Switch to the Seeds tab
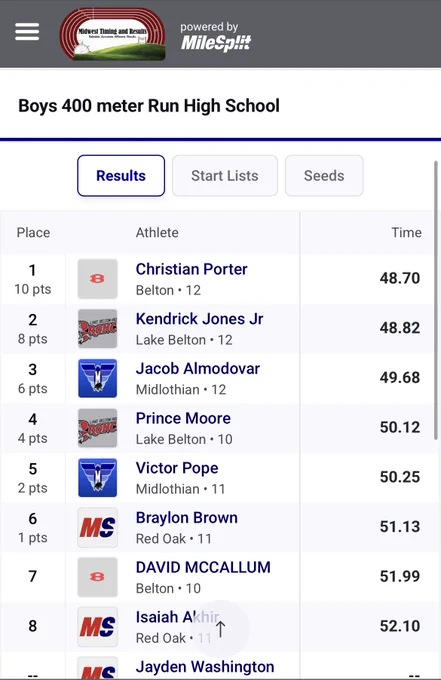441x680 pixels. pos(324,176)
